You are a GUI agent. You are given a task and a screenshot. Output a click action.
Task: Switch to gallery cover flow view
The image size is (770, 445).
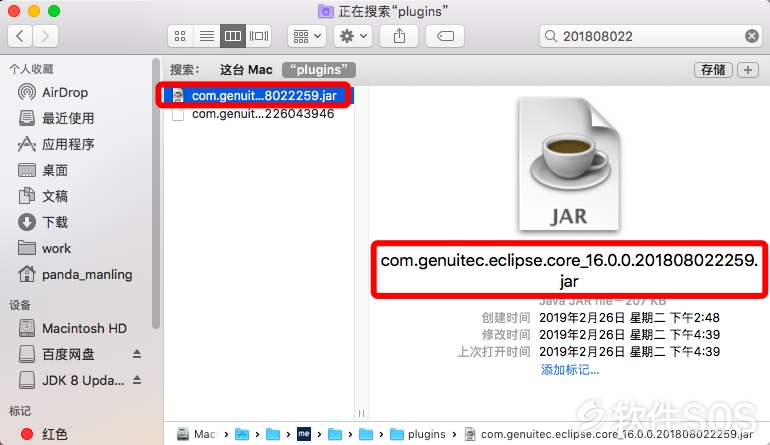pyautogui.click(x=259, y=36)
